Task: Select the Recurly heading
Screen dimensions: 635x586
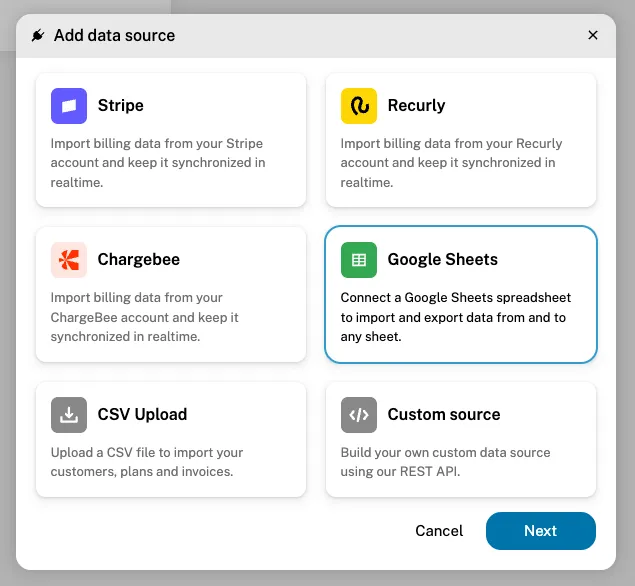Action: [416, 105]
